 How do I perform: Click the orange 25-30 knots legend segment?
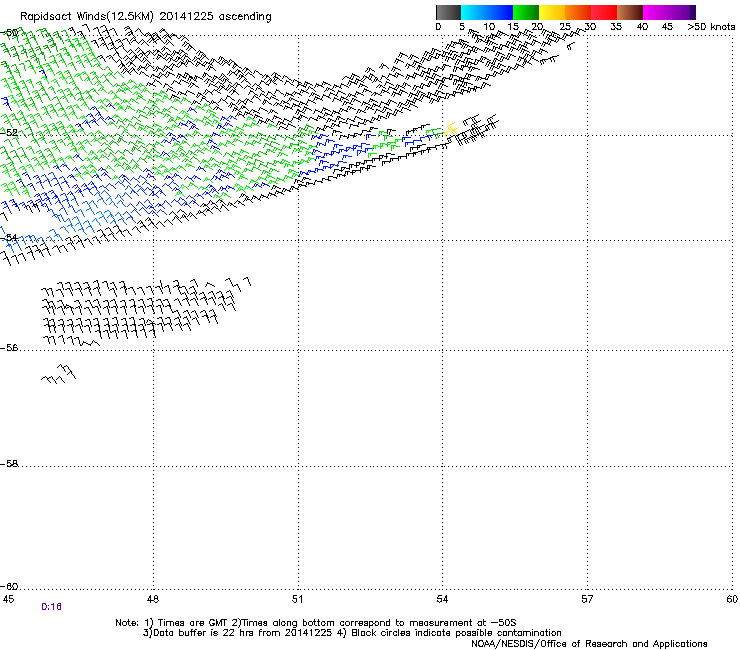[578, 12]
